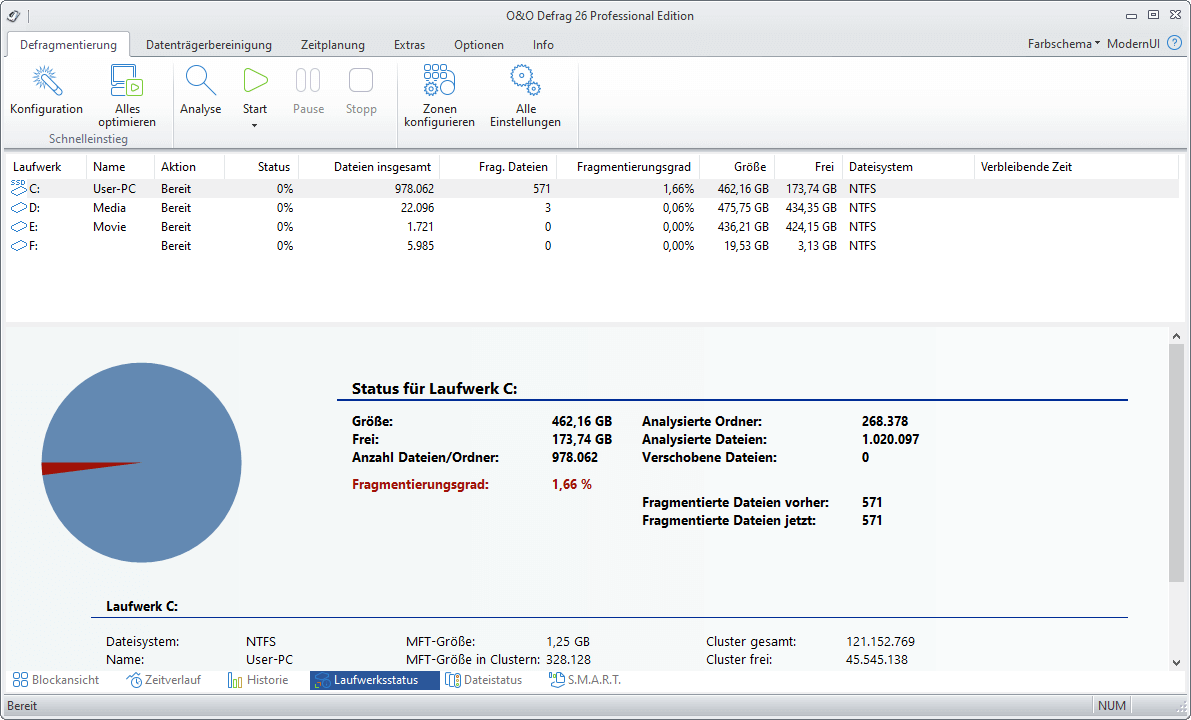Select the Laufwerksstatus view tab
Screen dimensions: 1191x720
tap(374, 680)
